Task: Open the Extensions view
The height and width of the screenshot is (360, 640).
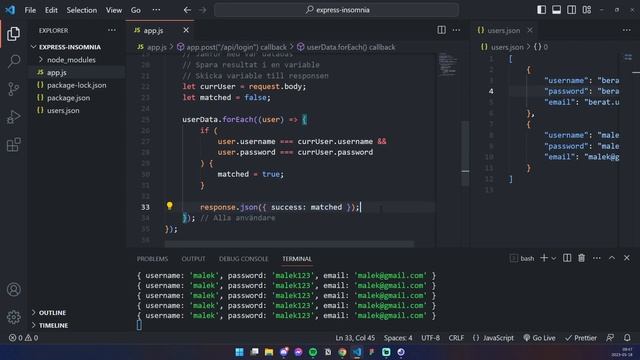Action: point(13,144)
